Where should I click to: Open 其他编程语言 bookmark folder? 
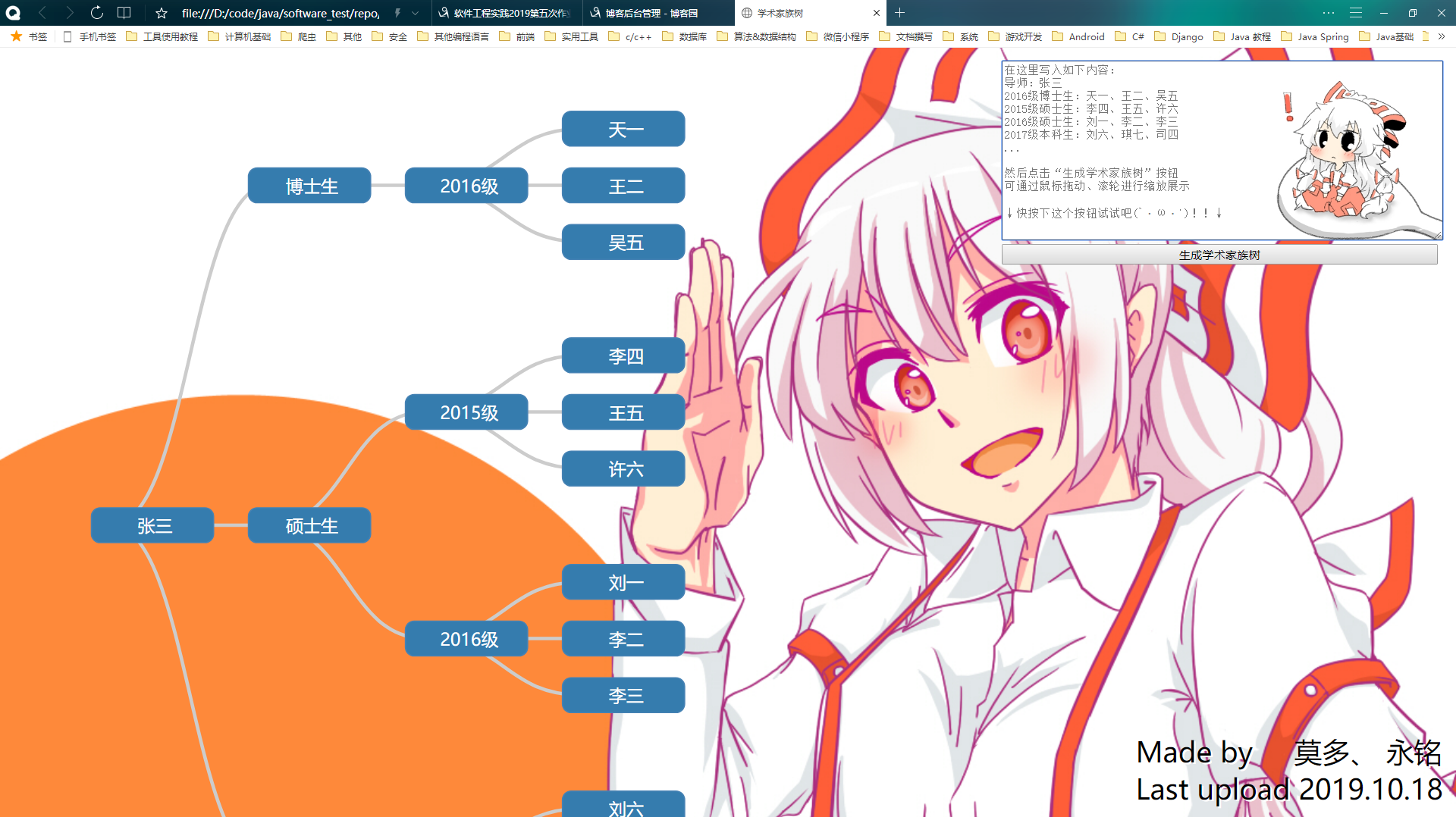click(x=453, y=36)
